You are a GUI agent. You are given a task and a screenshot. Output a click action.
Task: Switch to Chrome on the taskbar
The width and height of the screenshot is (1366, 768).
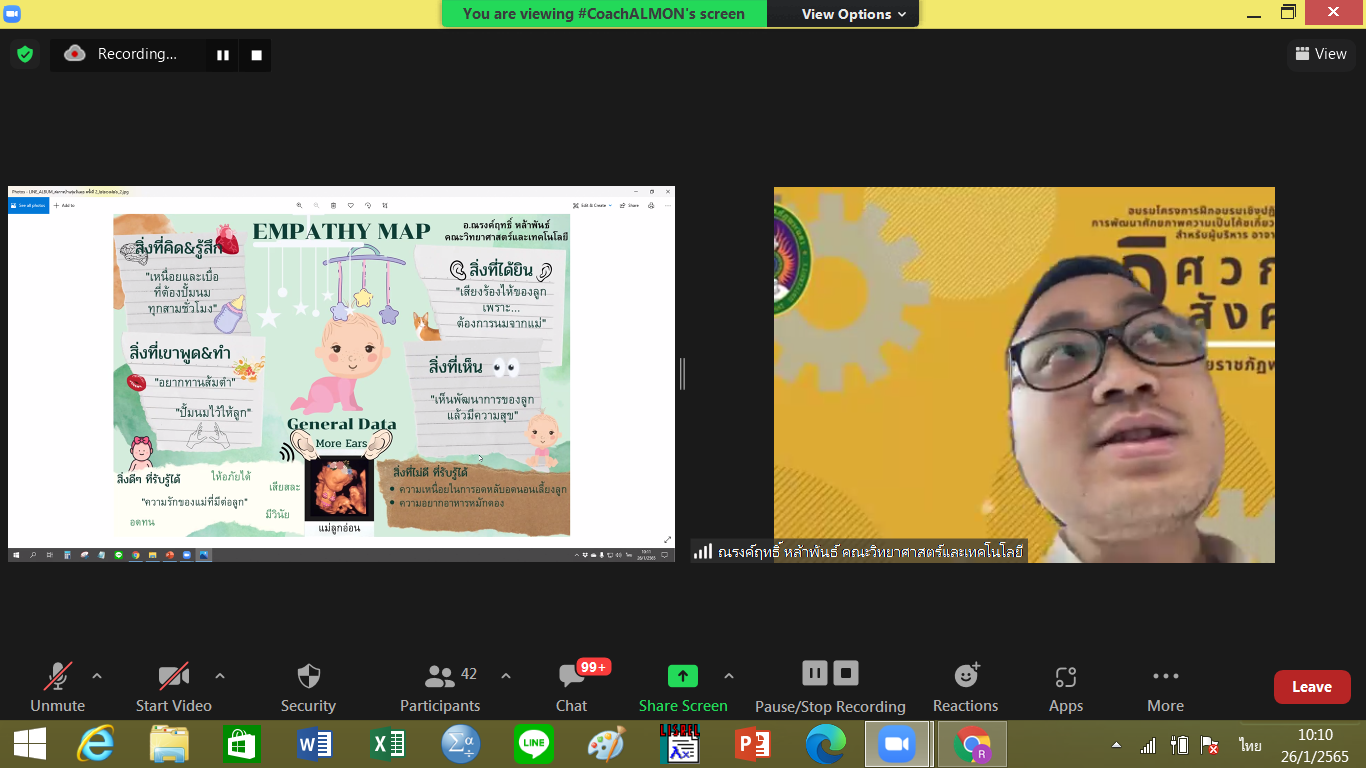coord(971,744)
